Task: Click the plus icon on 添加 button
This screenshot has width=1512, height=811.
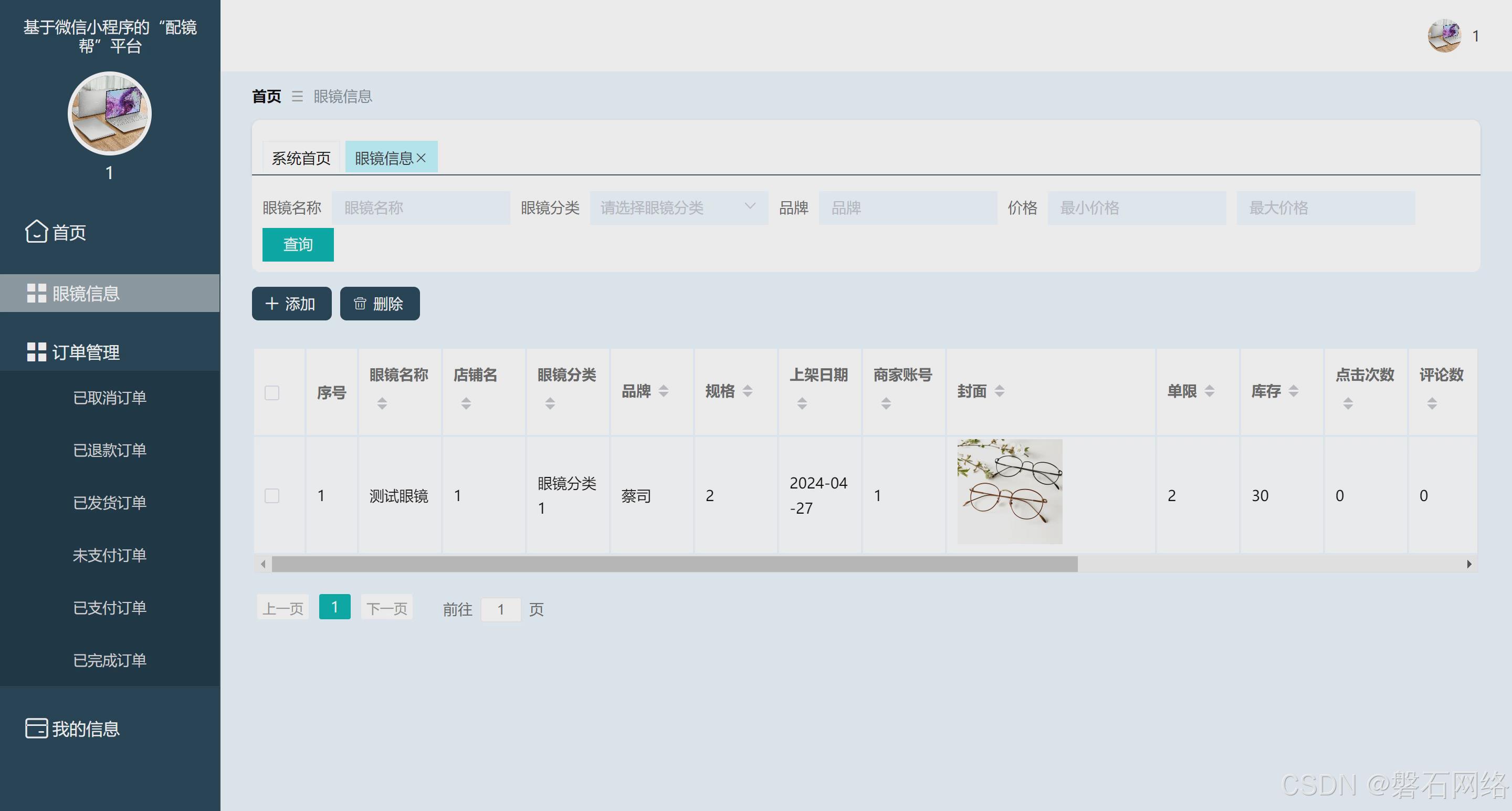Action: (272, 304)
